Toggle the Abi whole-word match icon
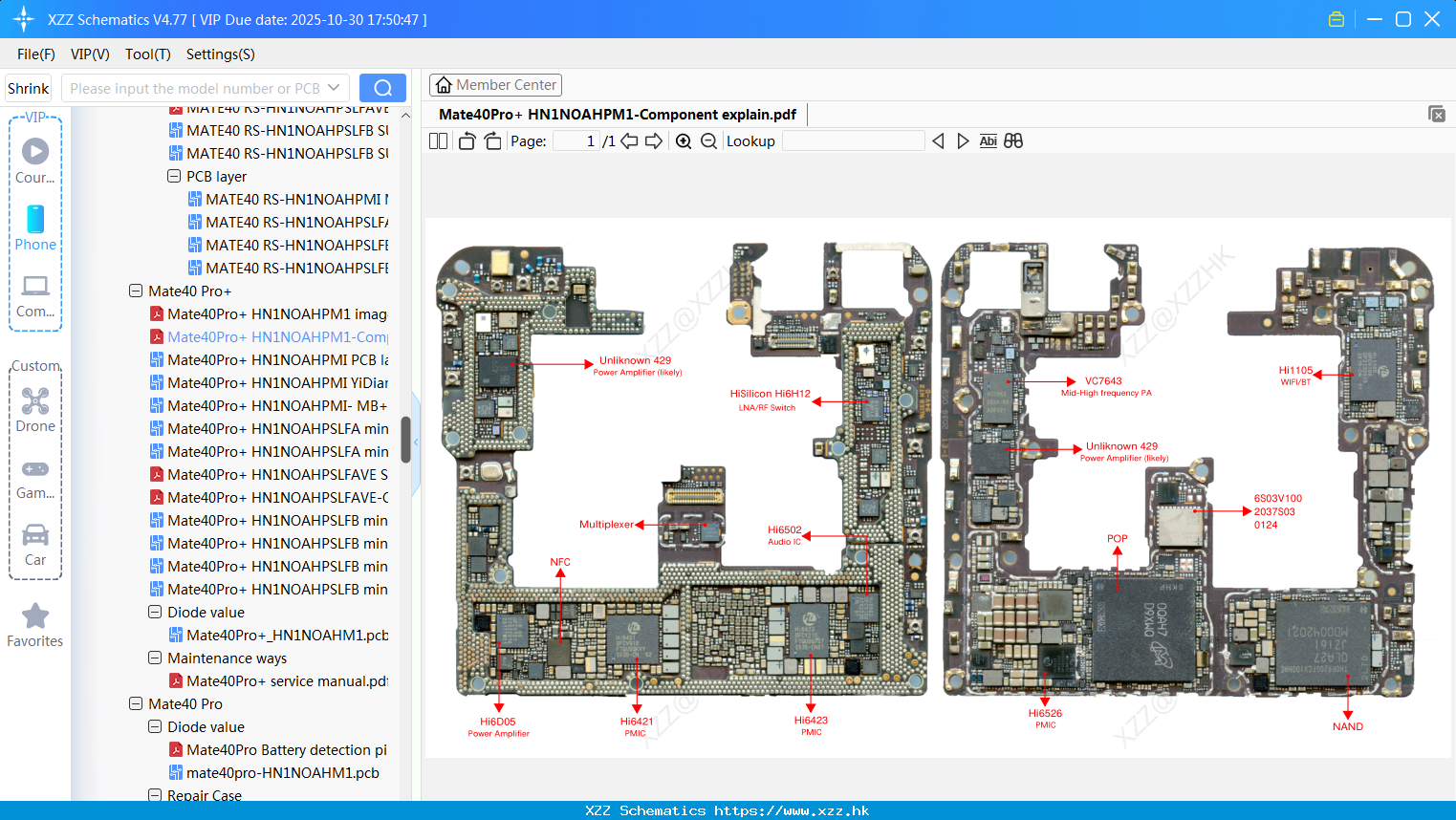Screen dimensions: 1456x820 pyautogui.click(x=989, y=140)
